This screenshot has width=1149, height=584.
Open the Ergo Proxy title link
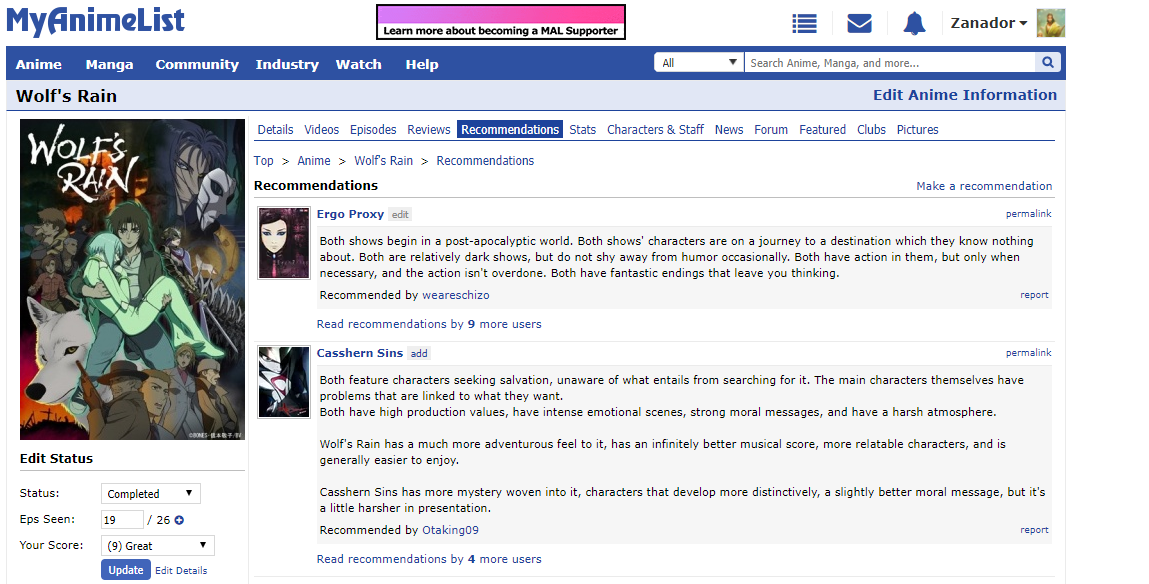(x=350, y=214)
